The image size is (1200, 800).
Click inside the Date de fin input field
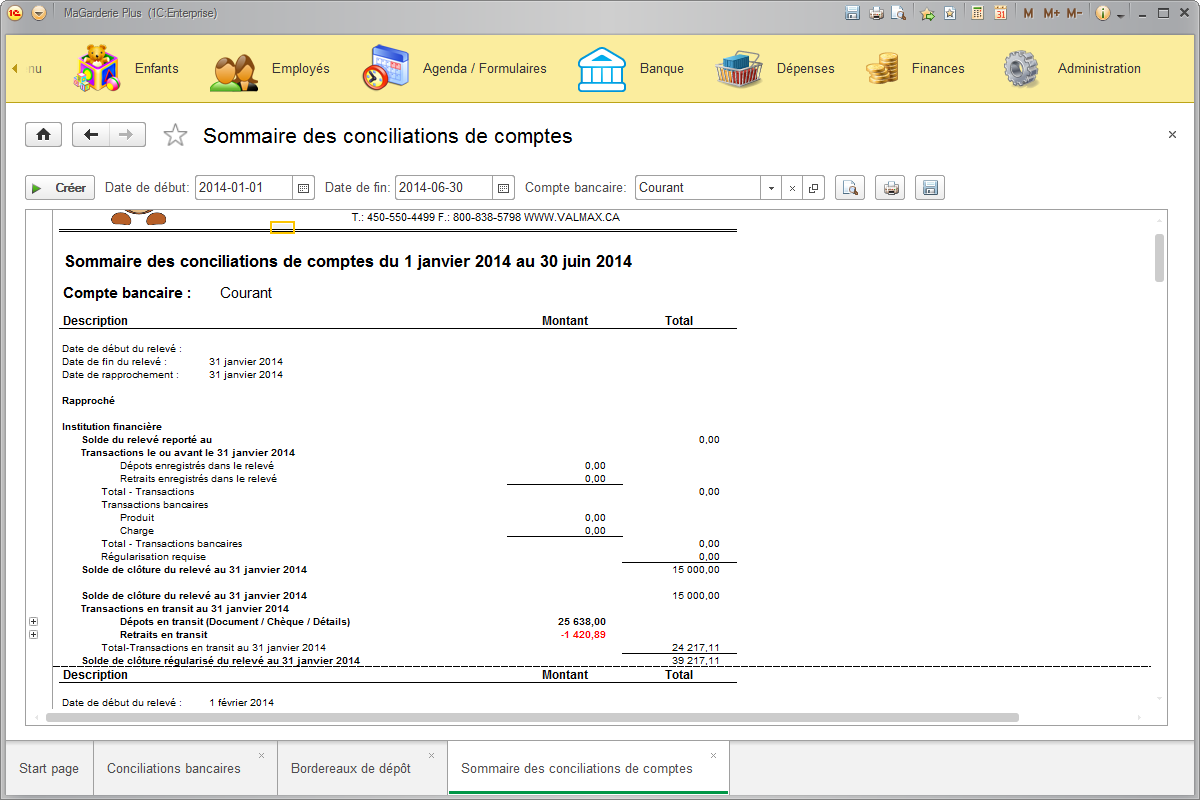click(445, 187)
